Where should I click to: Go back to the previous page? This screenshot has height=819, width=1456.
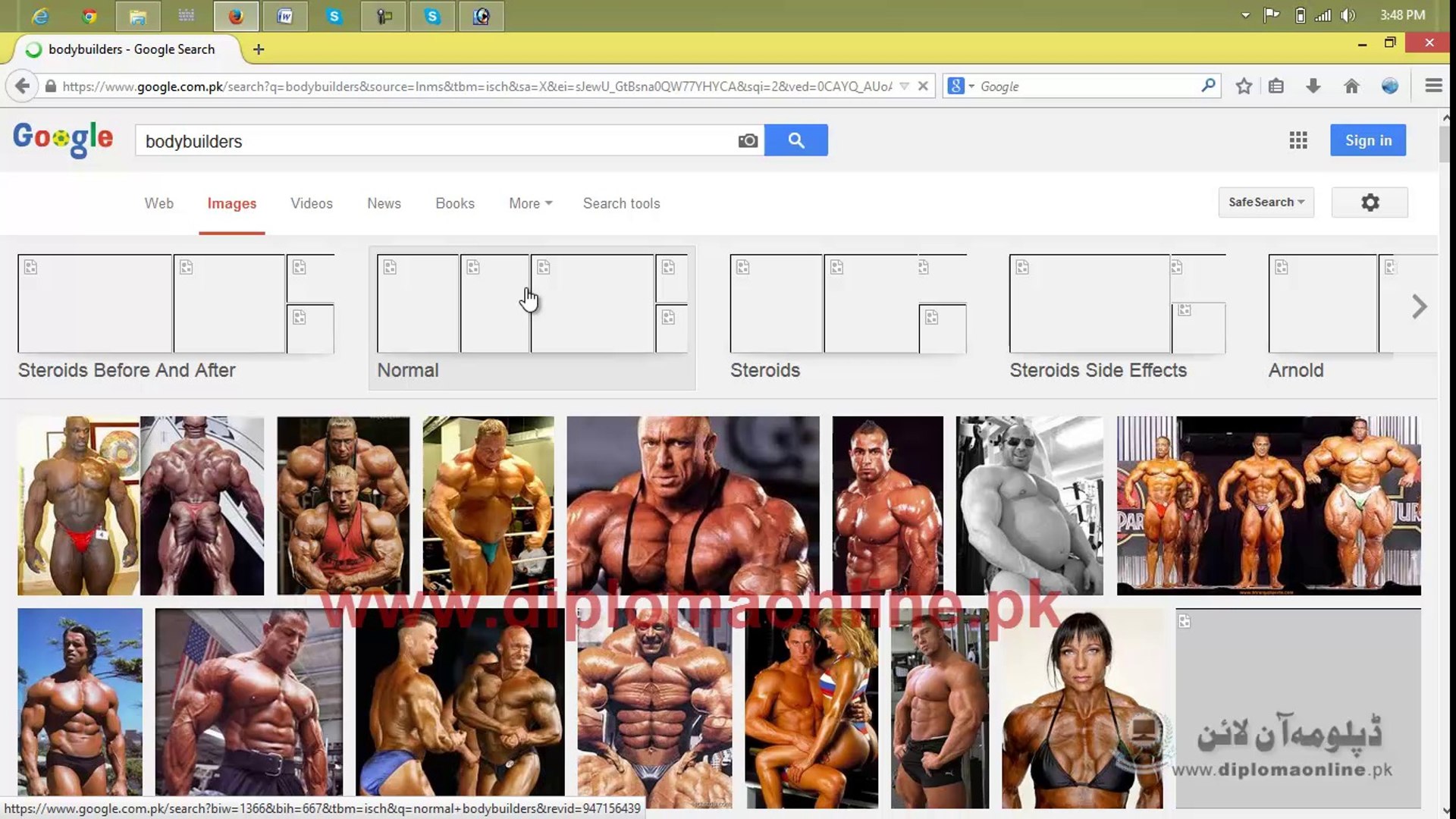click(23, 86)
